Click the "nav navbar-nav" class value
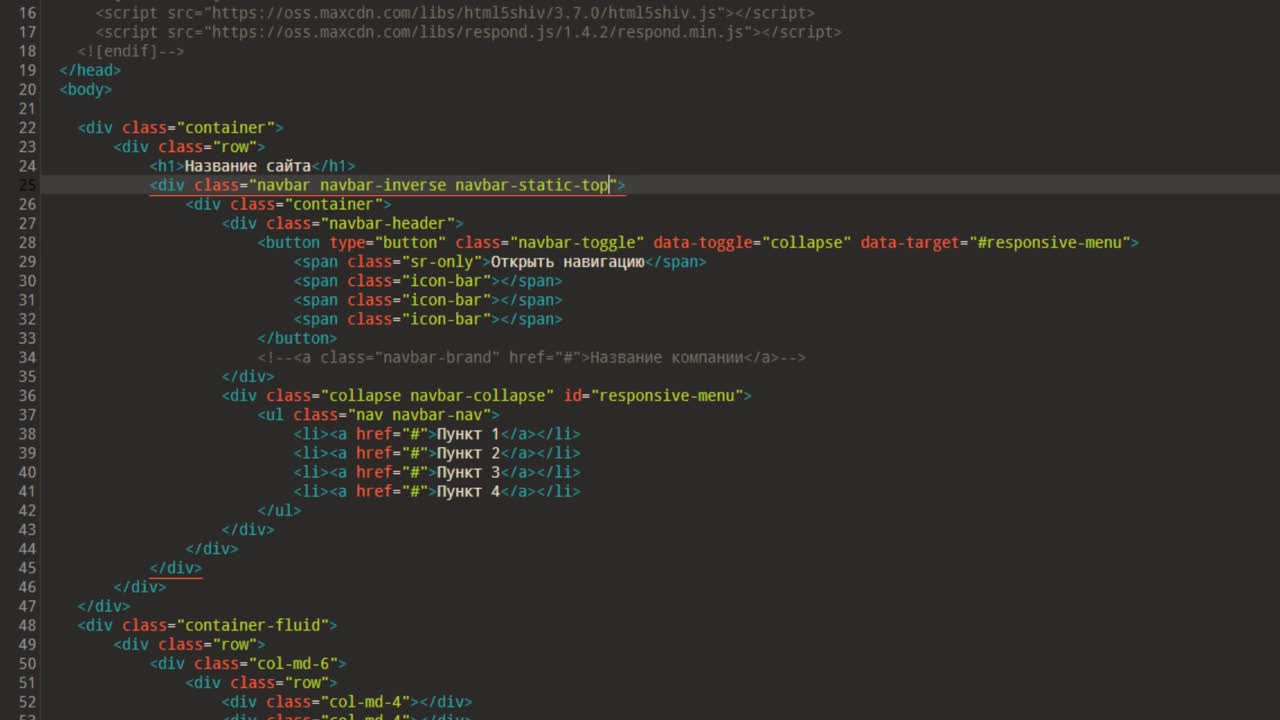 419,414
